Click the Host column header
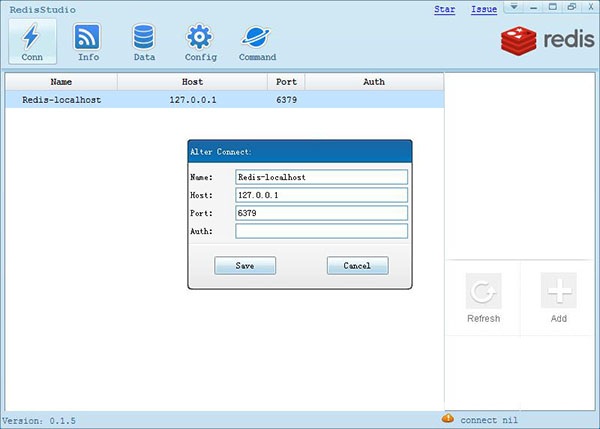Screen dimensions: 600x429 point(192,82)
